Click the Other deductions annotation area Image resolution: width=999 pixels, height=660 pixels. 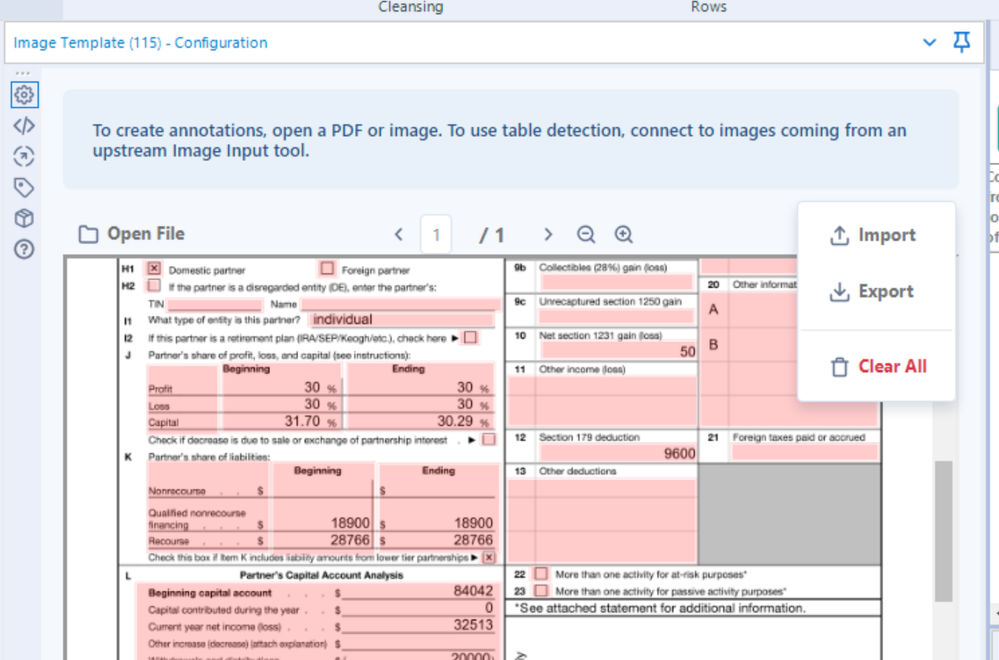pyautogui.click(x=602, y=520)
